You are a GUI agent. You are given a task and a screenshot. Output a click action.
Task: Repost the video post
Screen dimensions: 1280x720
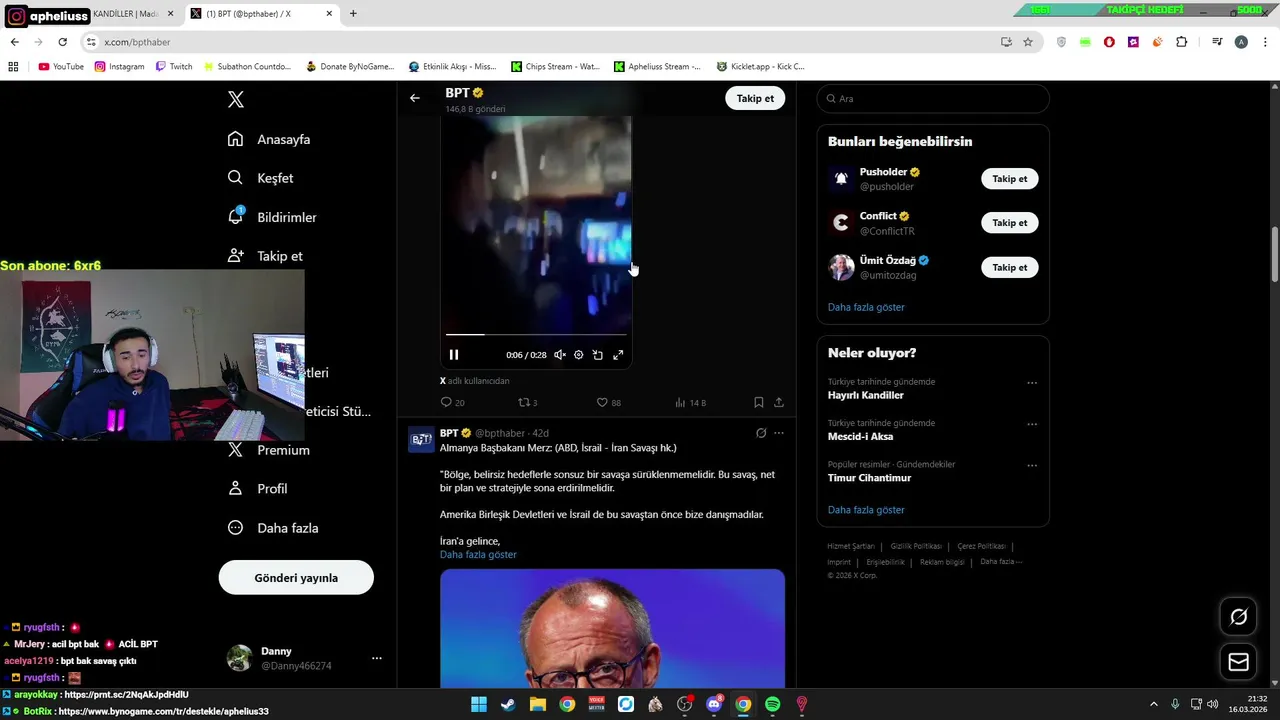tap(527, 402)
